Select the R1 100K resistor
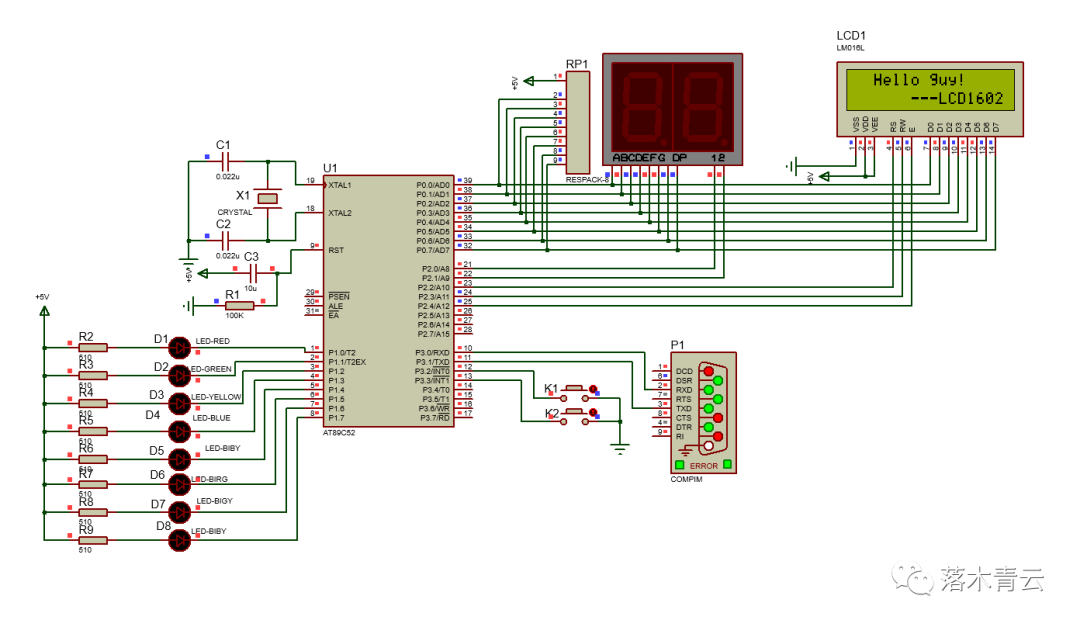The width and height of the screenshot is (1080, 627). (x=239, y=305)
